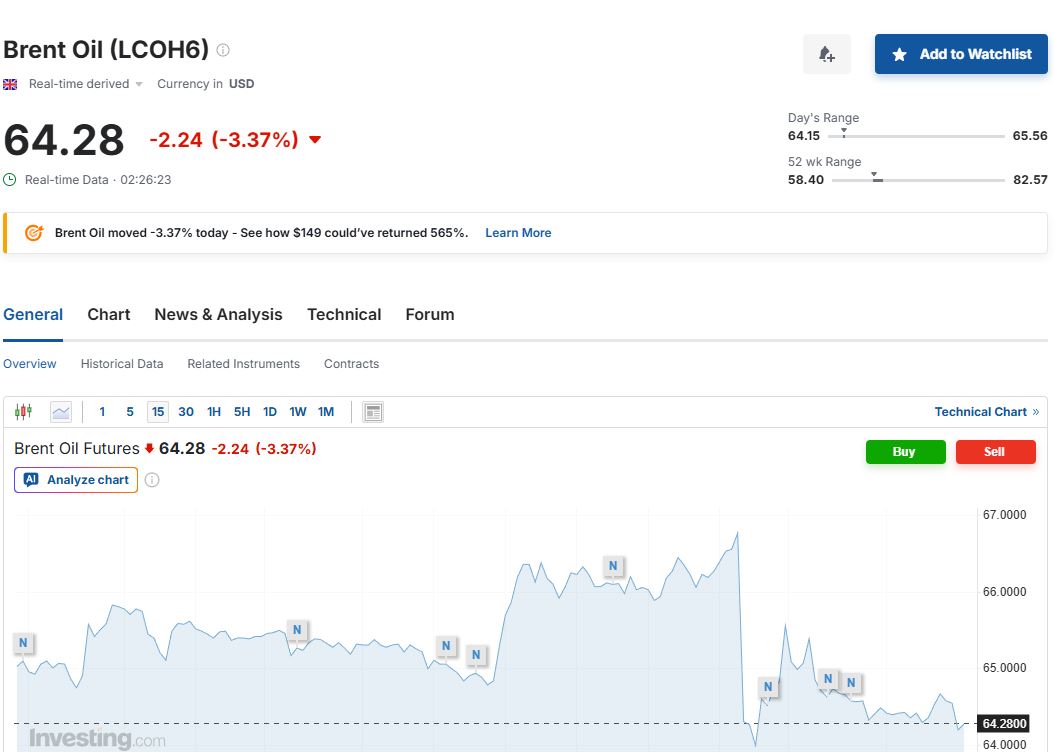This screenshot has width=1055, height=752.
Task: Select the 1H chart interval
Action: click(x=214, y=412)
